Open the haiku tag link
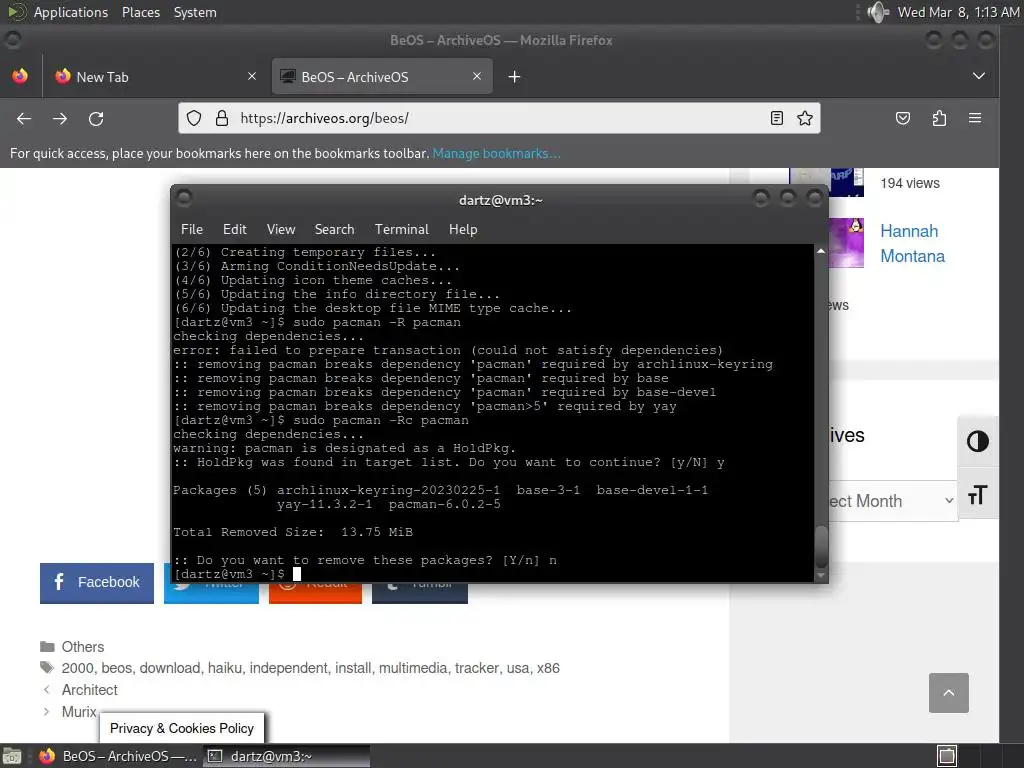1024x768 pixels. [x=225, y=668]
